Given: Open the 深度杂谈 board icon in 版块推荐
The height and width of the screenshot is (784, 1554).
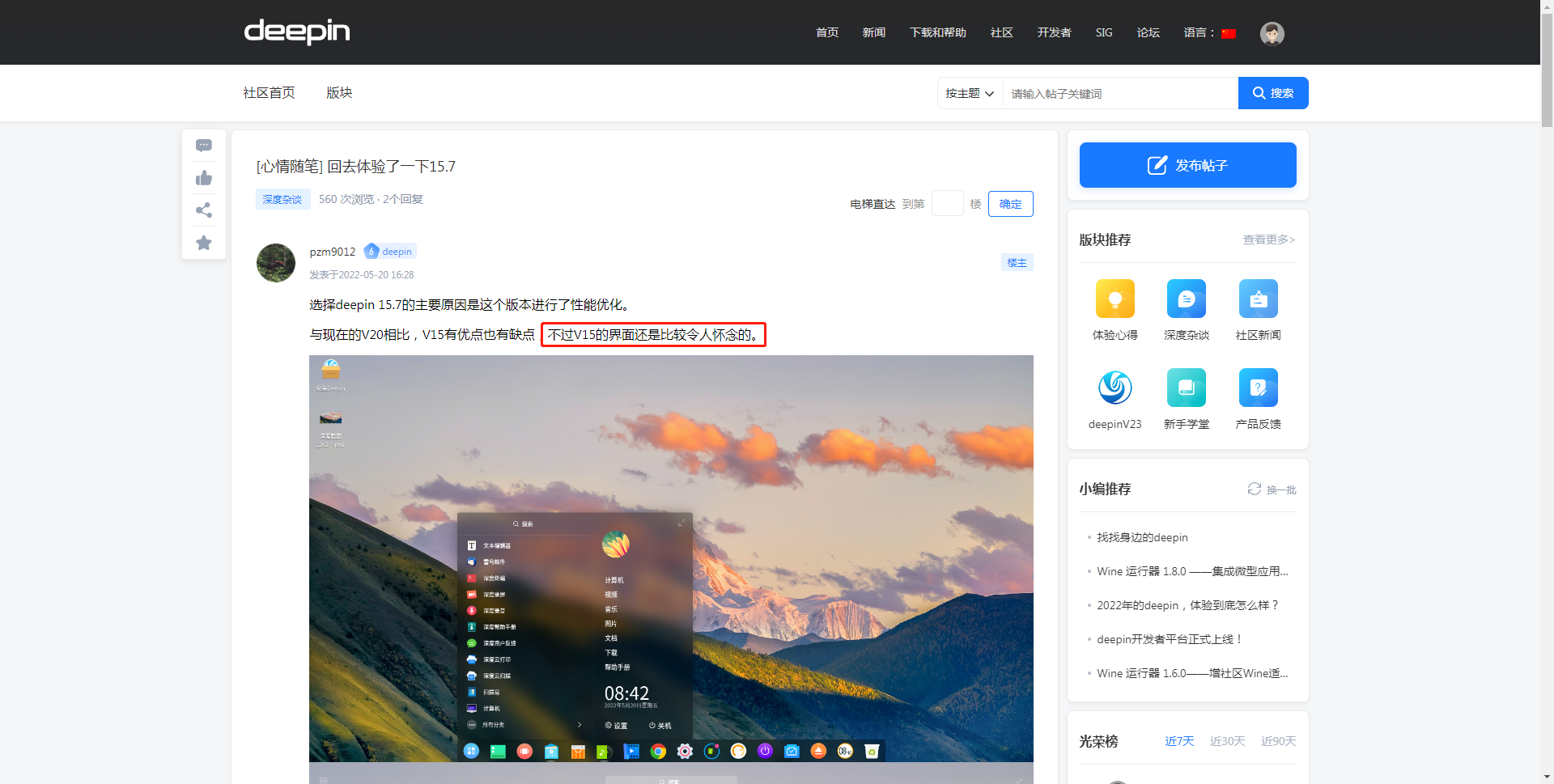Looking at the screenshot, I should pos(1187,299).
